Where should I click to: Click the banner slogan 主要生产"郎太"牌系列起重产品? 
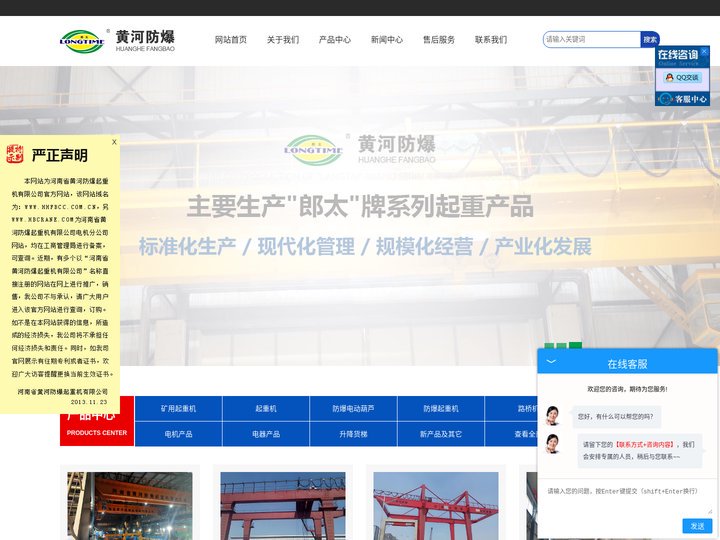360,206
